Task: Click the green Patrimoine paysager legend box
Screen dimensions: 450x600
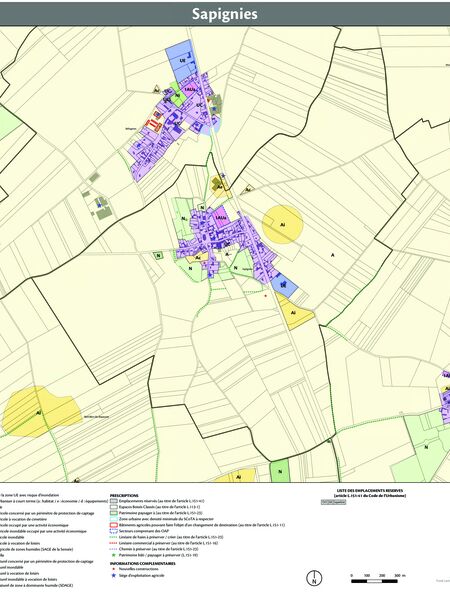Action: 113,513
